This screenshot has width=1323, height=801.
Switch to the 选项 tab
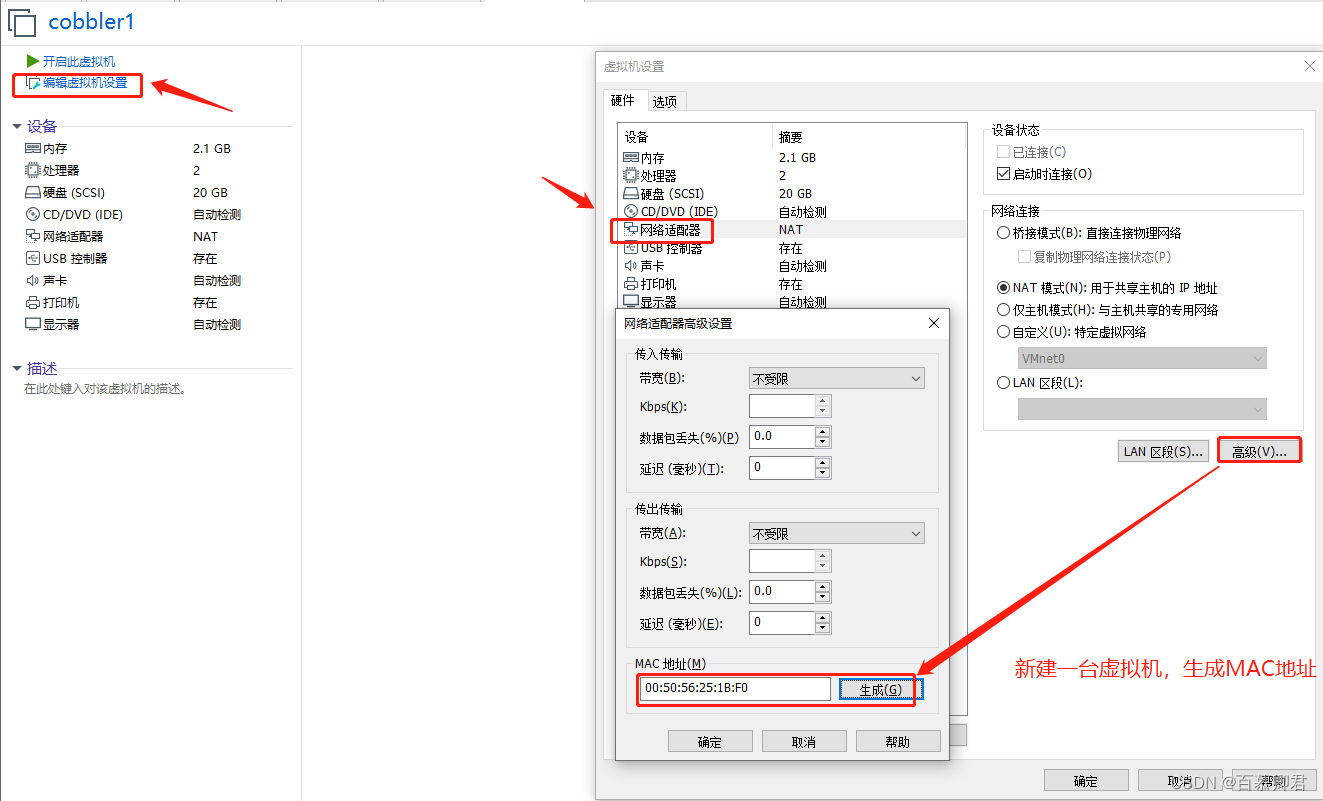click(x=665, y=101)
